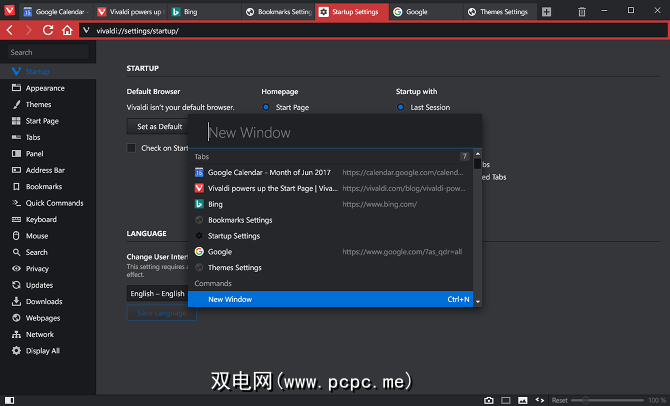670x406 pixels.
Task: Select Bookmarks Settings in quick commands list
Action: coord(330,220)
